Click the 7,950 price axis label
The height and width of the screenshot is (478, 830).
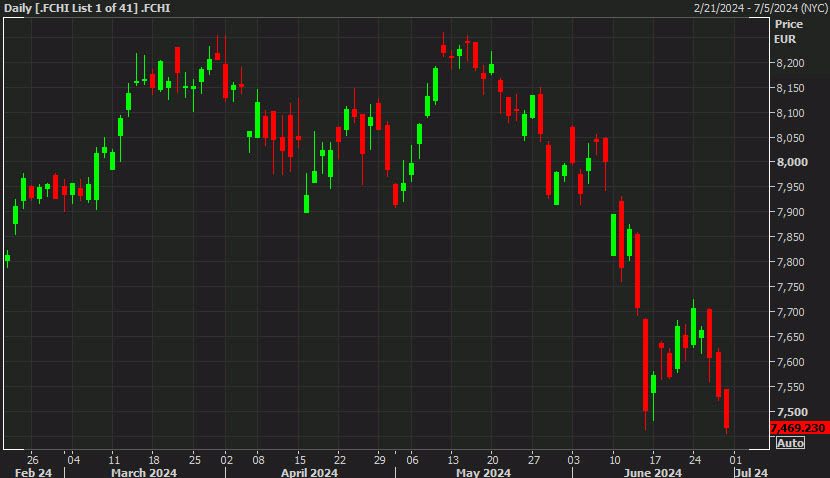[790, 187]
